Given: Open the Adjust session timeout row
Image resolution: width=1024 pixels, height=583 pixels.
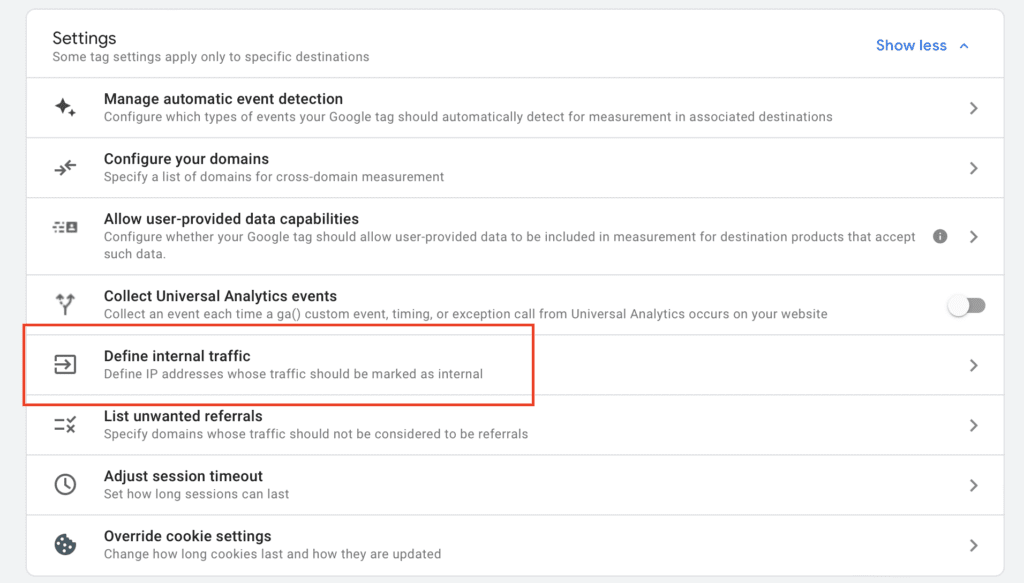Looking at the screenshot, I should click(x=183, y=477).
